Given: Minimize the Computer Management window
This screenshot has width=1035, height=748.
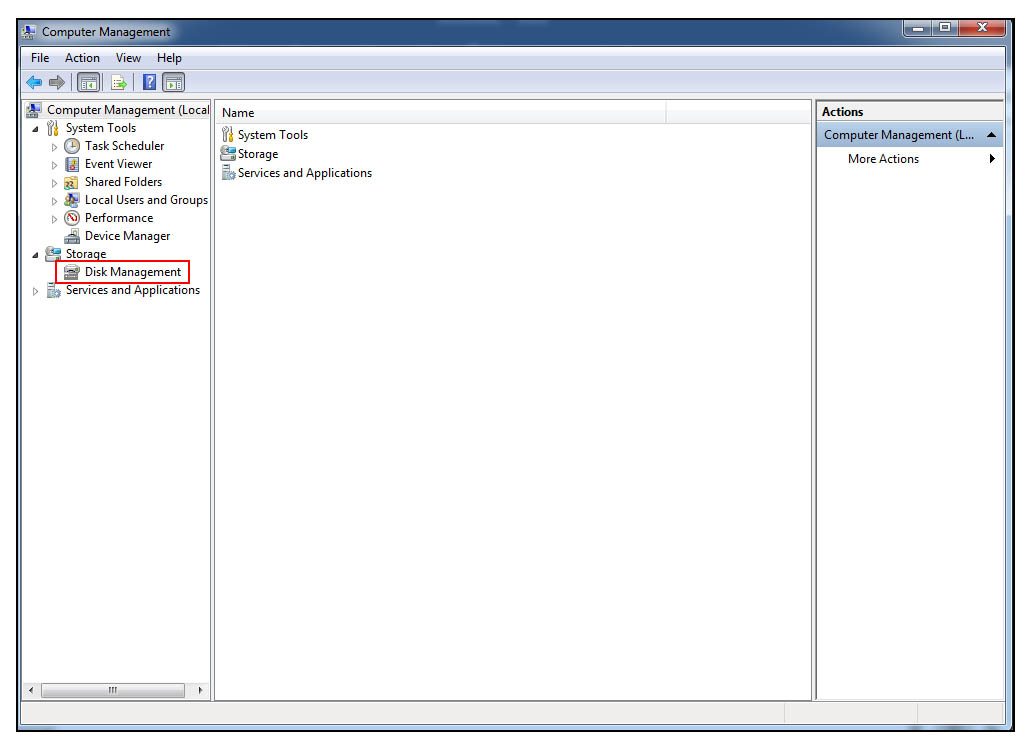Looking at the screenshot, I should pyautogui.click(x=918, y=28).
